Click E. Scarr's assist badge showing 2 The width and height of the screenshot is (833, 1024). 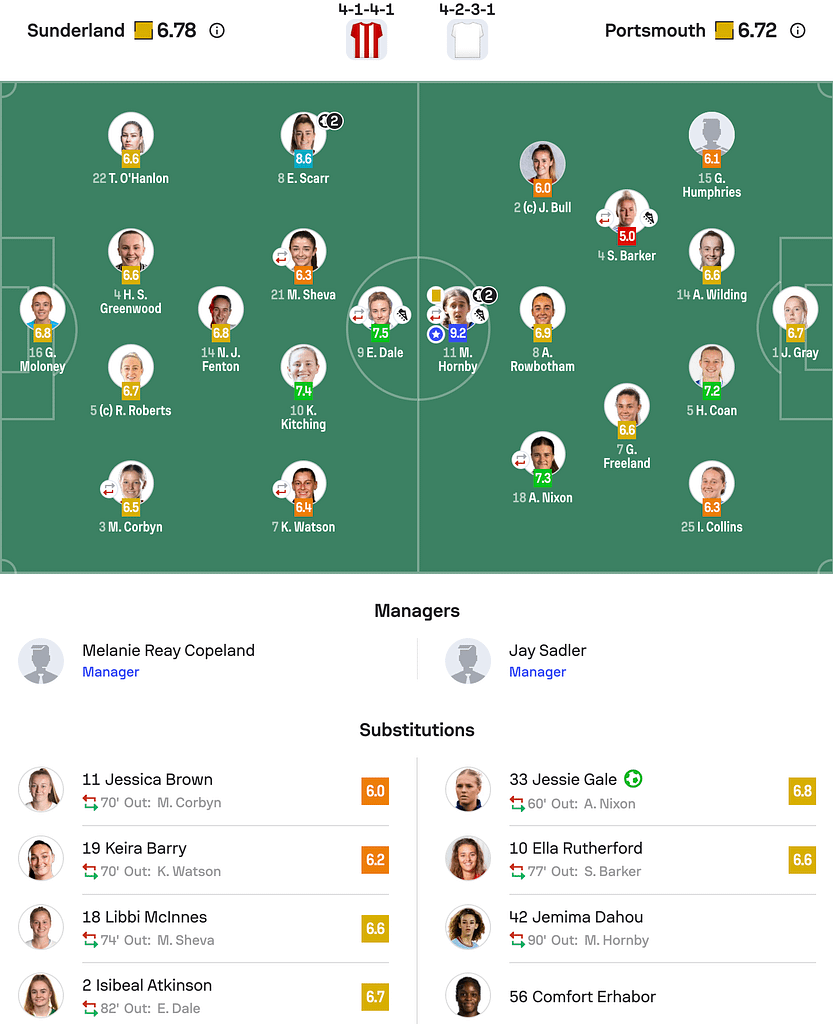[330, 119]
